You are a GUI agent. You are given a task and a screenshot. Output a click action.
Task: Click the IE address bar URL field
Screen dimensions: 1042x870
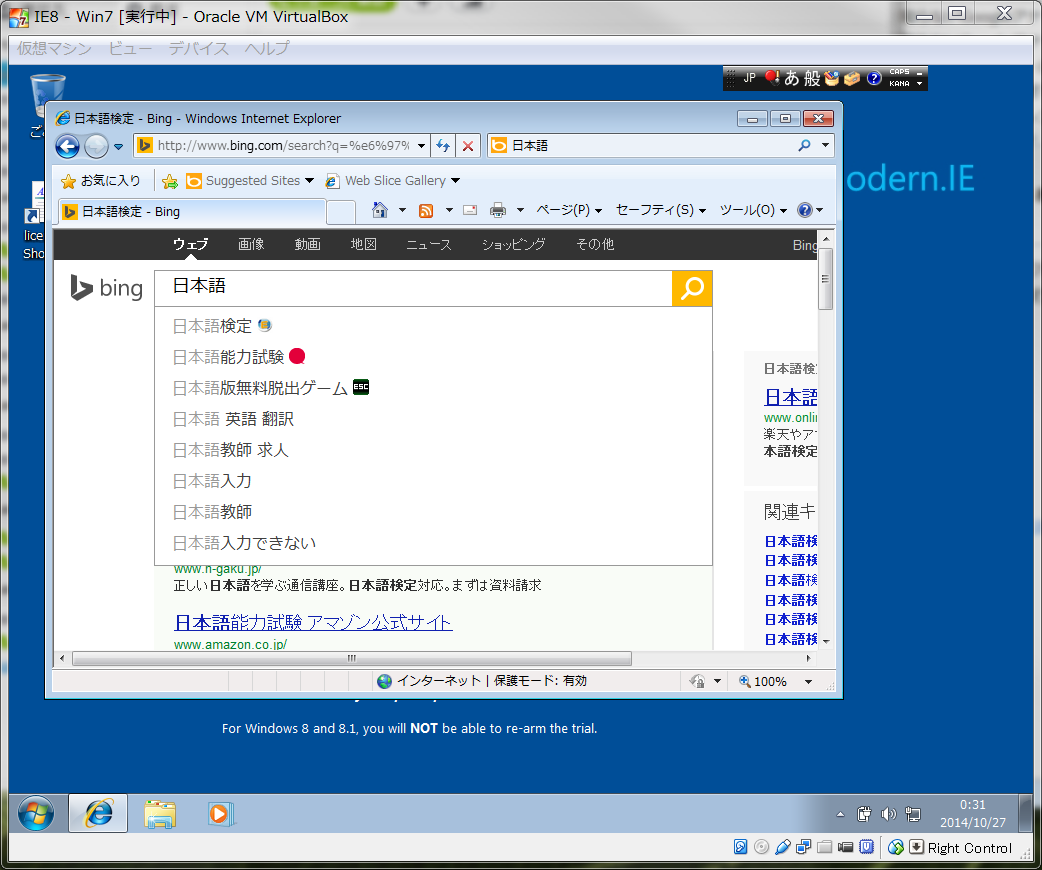tap(282, 146)
